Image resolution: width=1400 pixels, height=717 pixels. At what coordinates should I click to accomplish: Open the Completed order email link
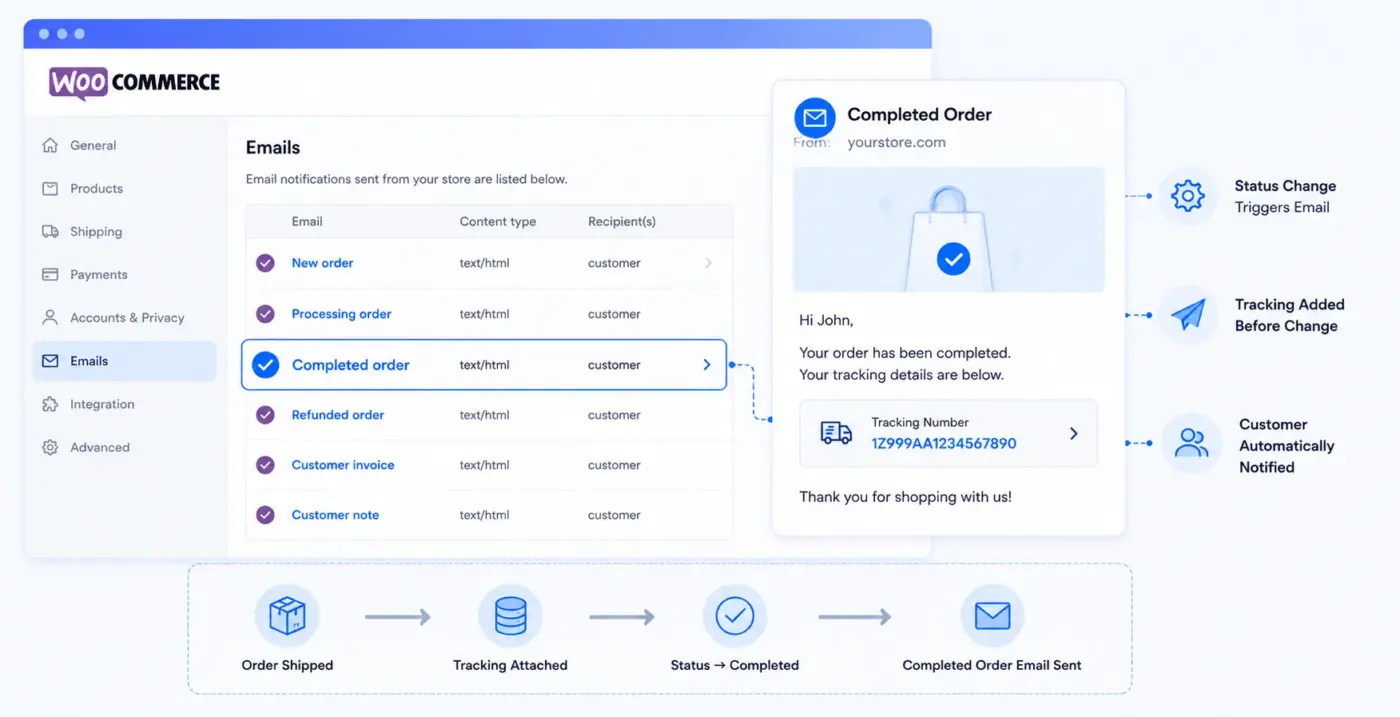350,365
